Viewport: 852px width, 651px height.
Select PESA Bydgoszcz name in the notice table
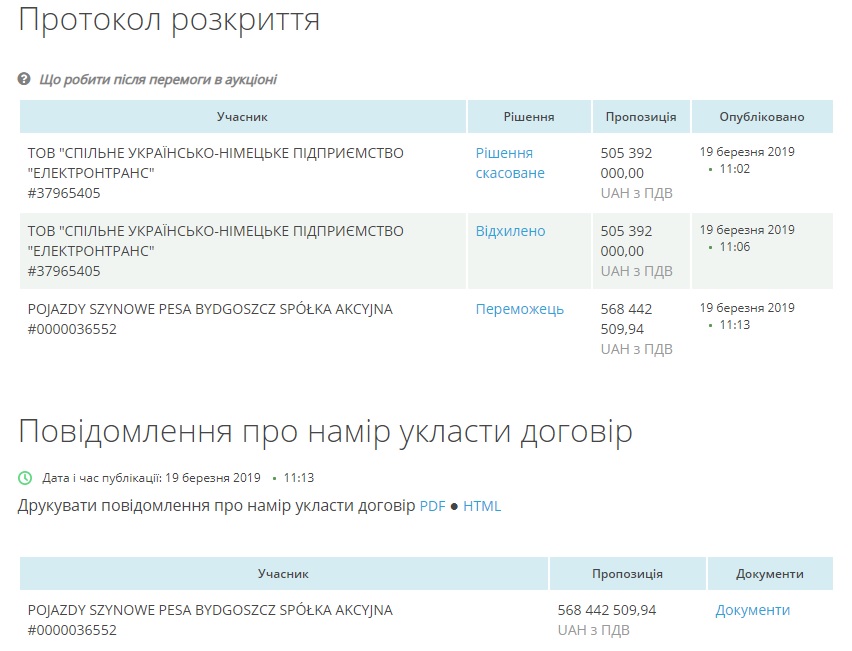pyautogui.click(x=210, y=610)
